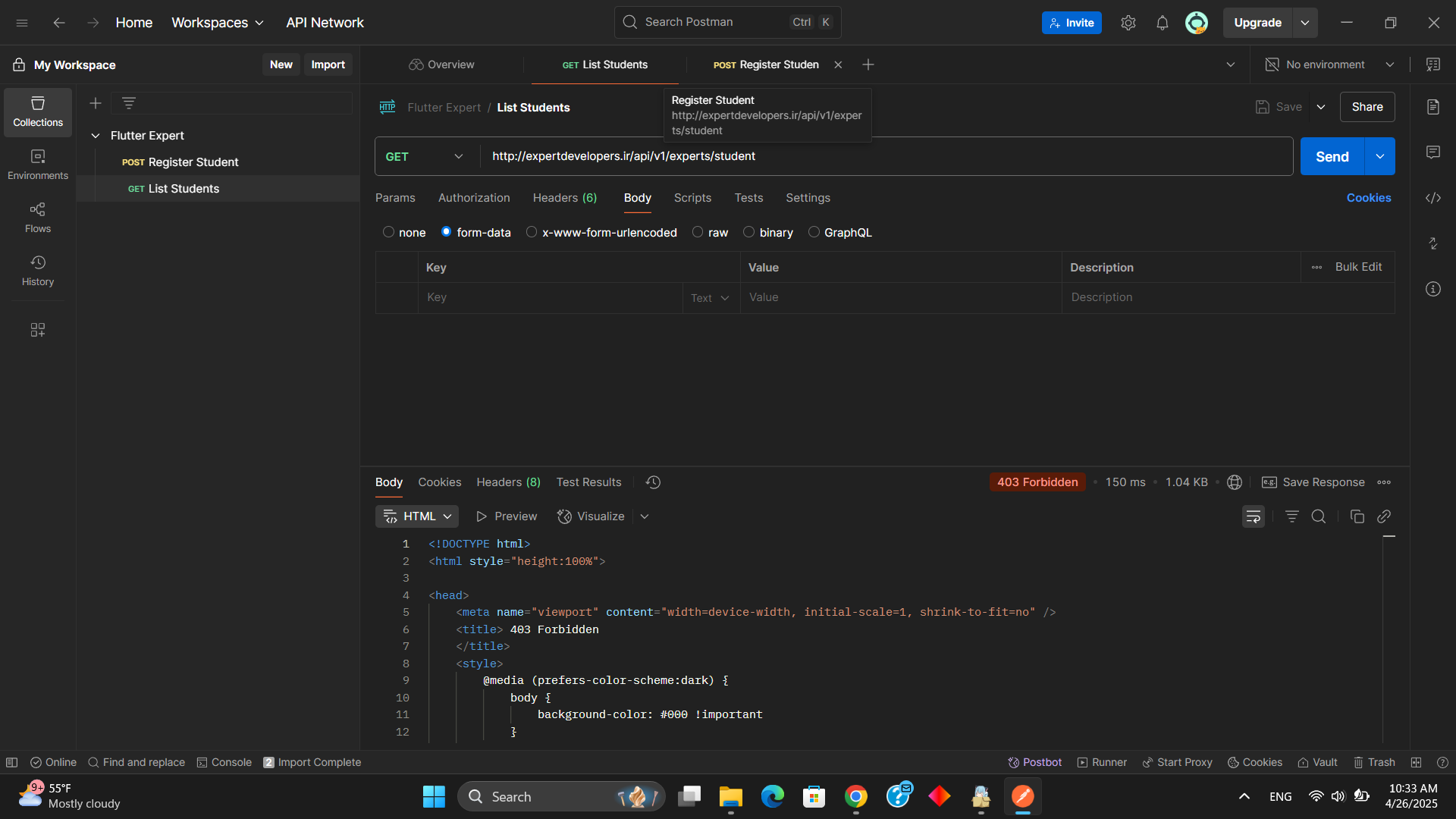This screenshot has width=1456, height=819.
Task: Switch to the Scripts tab
Action: coord(692,198)
